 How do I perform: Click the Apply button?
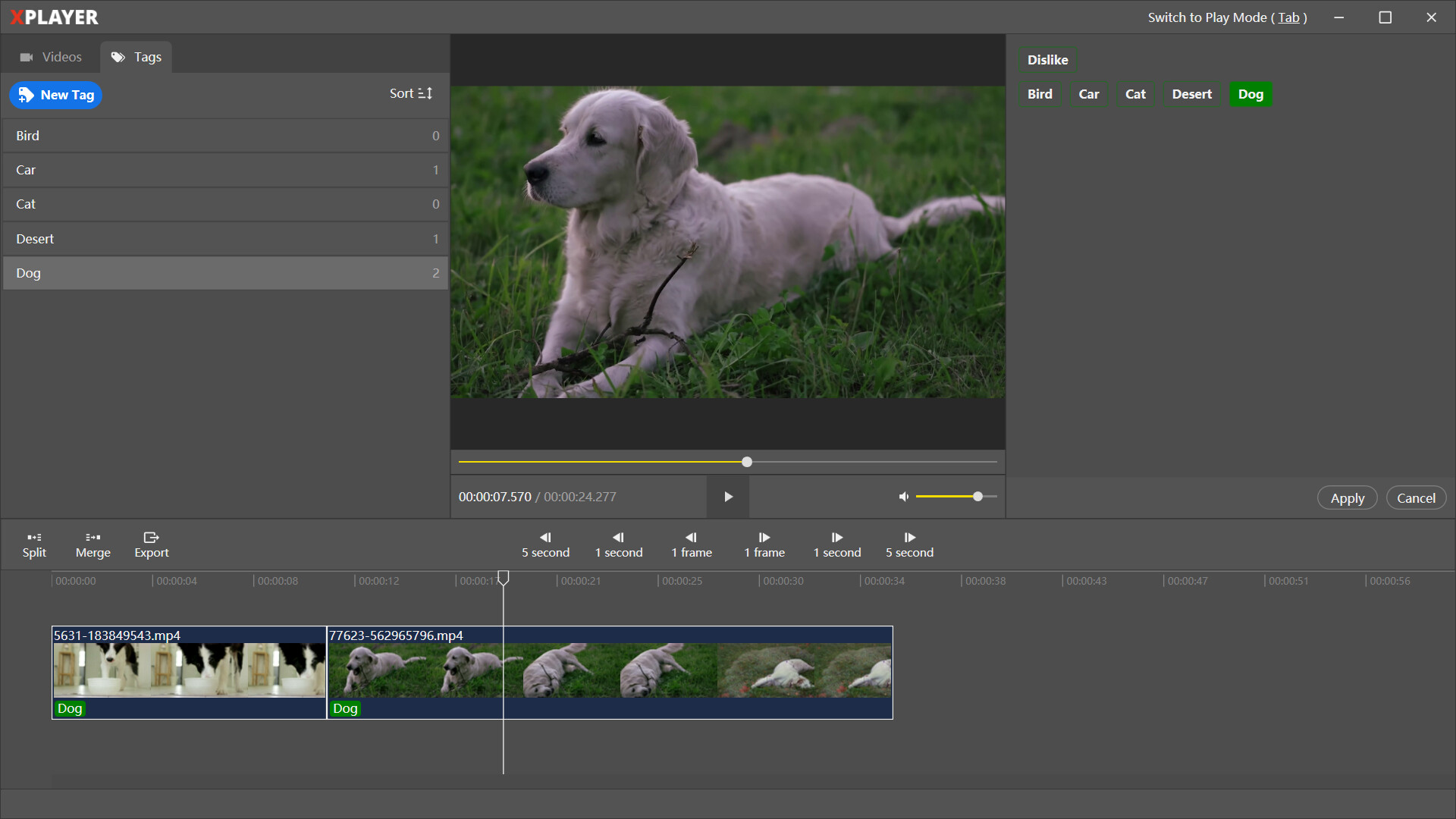point(1347,498)
